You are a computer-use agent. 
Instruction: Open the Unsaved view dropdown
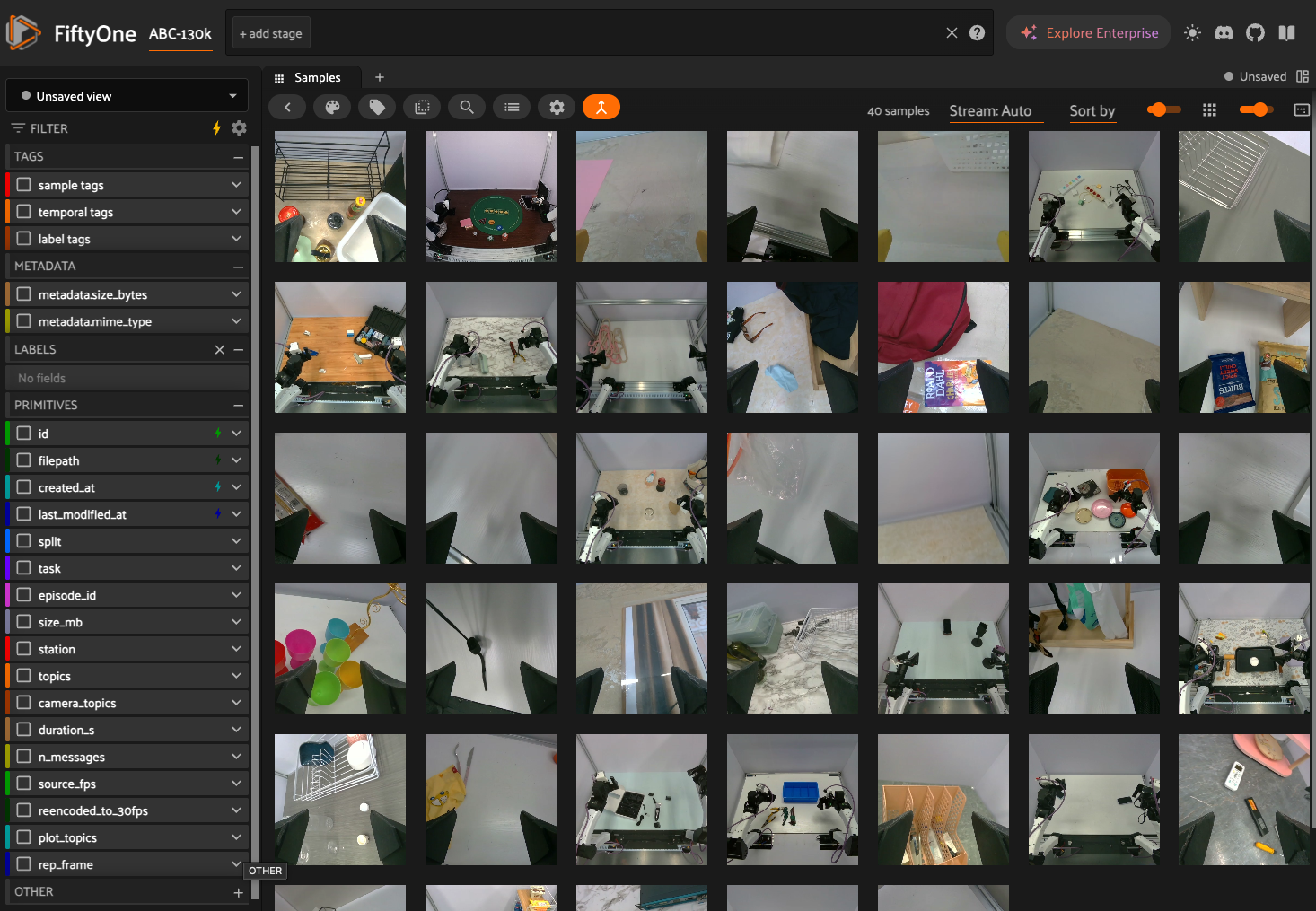pyautogui.click(x=127, y=96)
